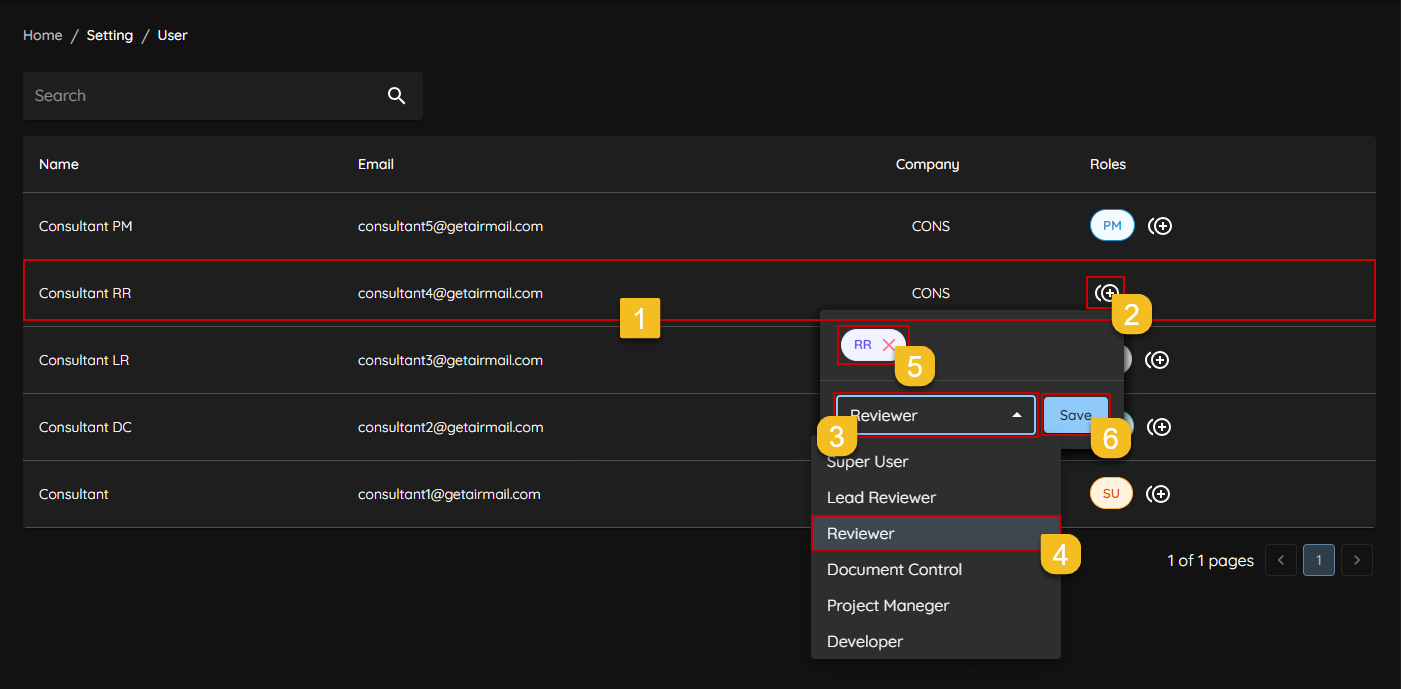
Task: Go to next page arrow
Action: coord(1356,560)
